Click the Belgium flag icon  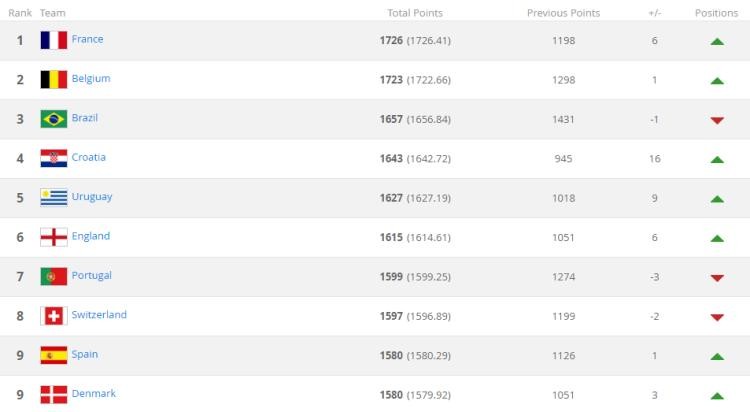(53, 79)
